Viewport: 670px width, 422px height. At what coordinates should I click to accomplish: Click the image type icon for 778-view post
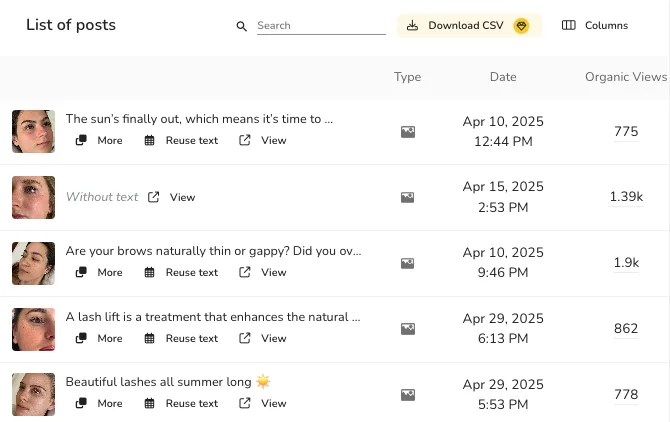[407, 395]
